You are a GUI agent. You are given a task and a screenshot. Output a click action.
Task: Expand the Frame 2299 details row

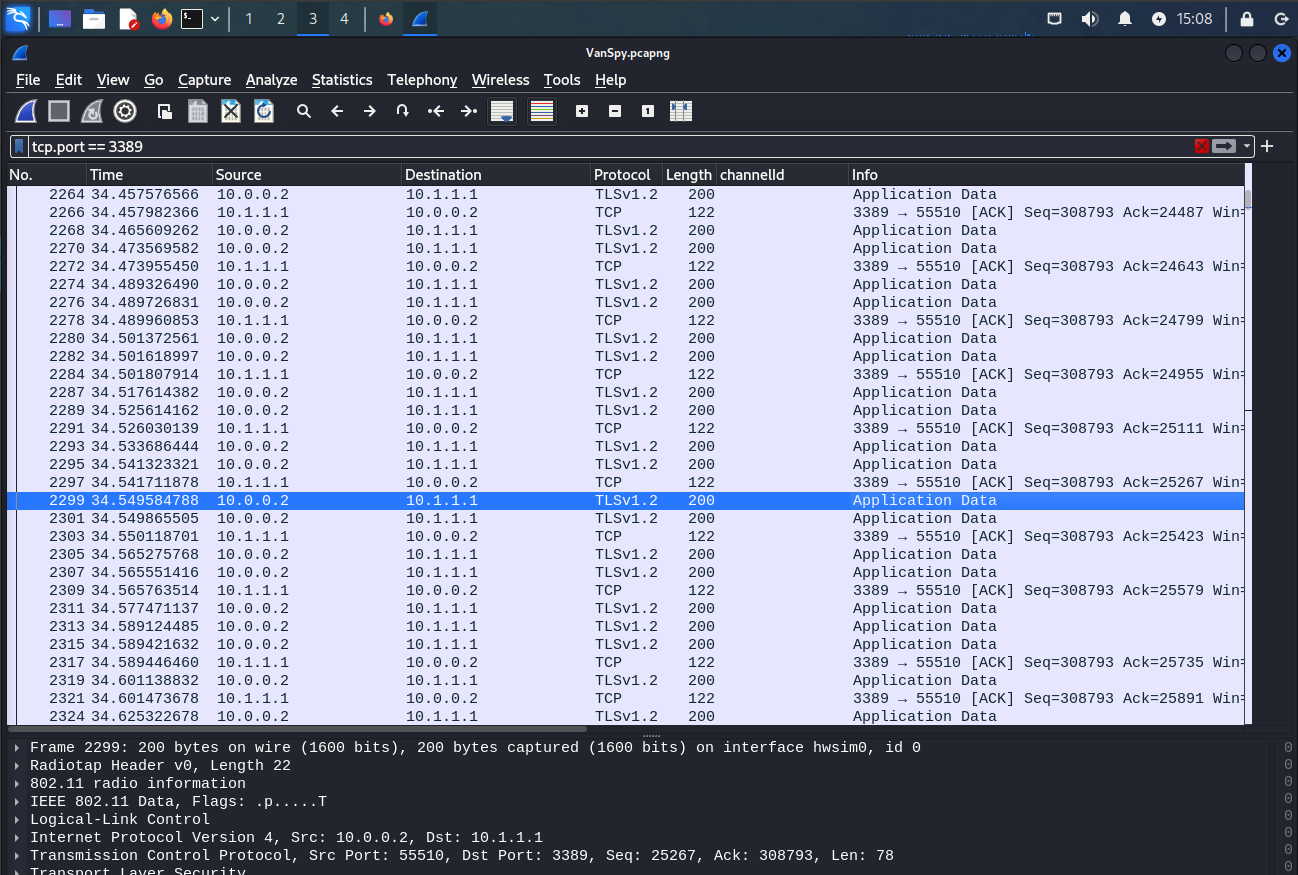tap(17, 748)
